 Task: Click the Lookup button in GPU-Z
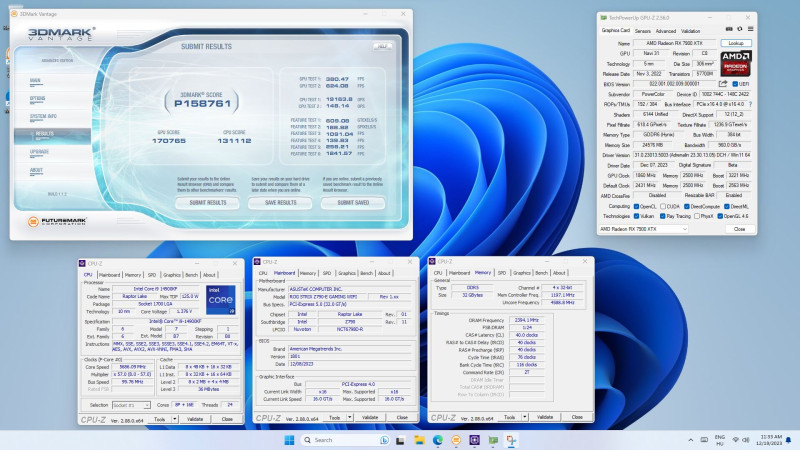pos(736,43)
